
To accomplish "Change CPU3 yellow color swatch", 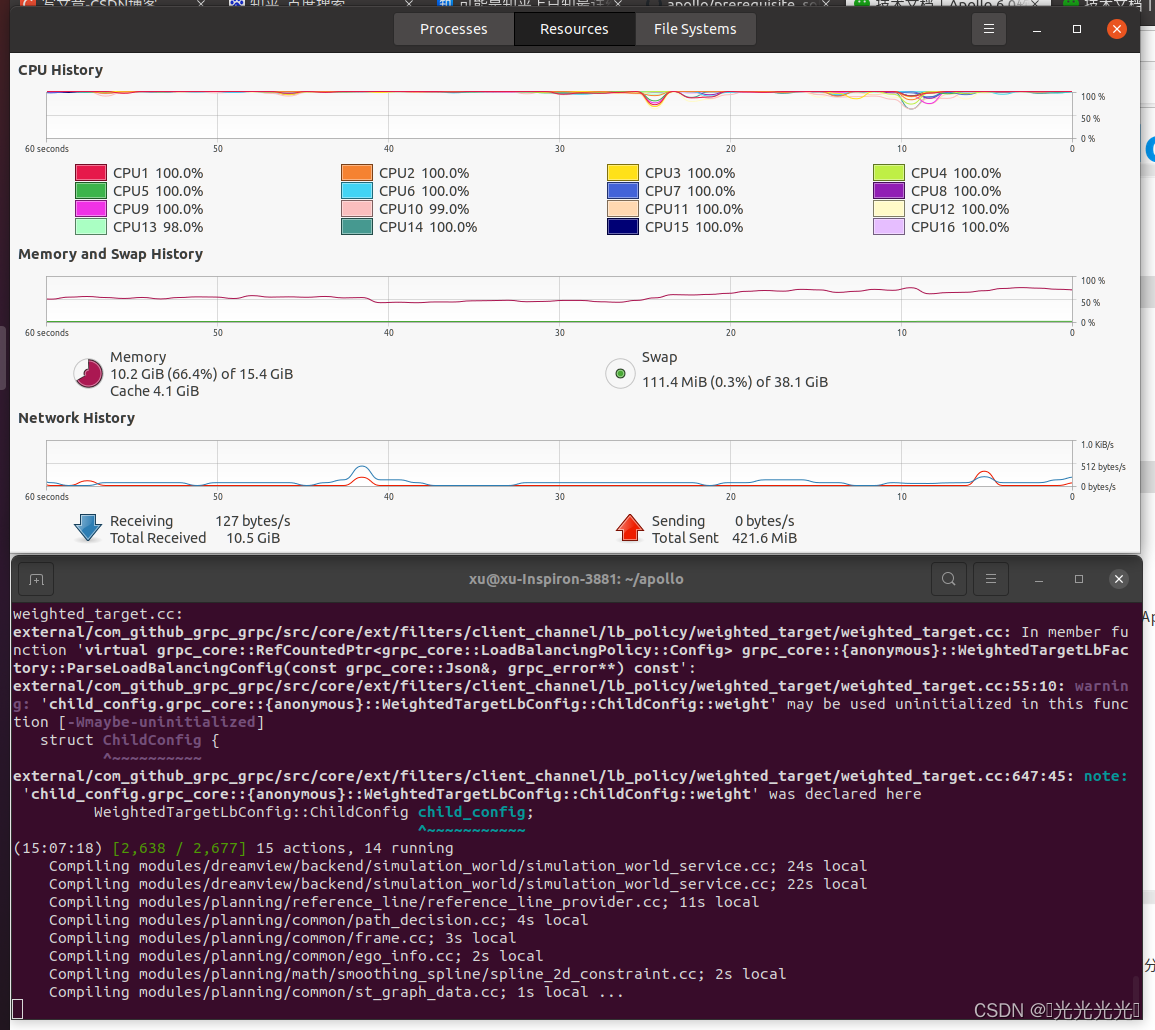I will tap(622, 172).
